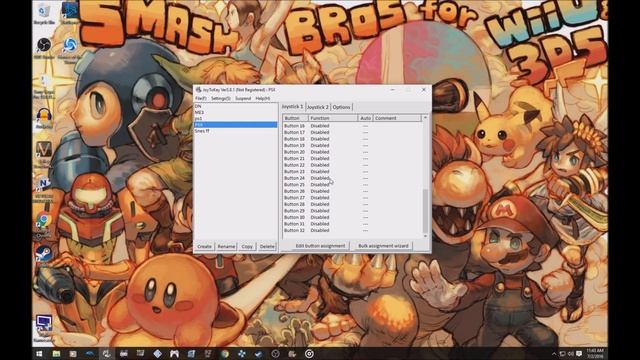Open the Google Chrome desktop icon
The width and height of the screenshot is (640, 360).
[43, 221]
